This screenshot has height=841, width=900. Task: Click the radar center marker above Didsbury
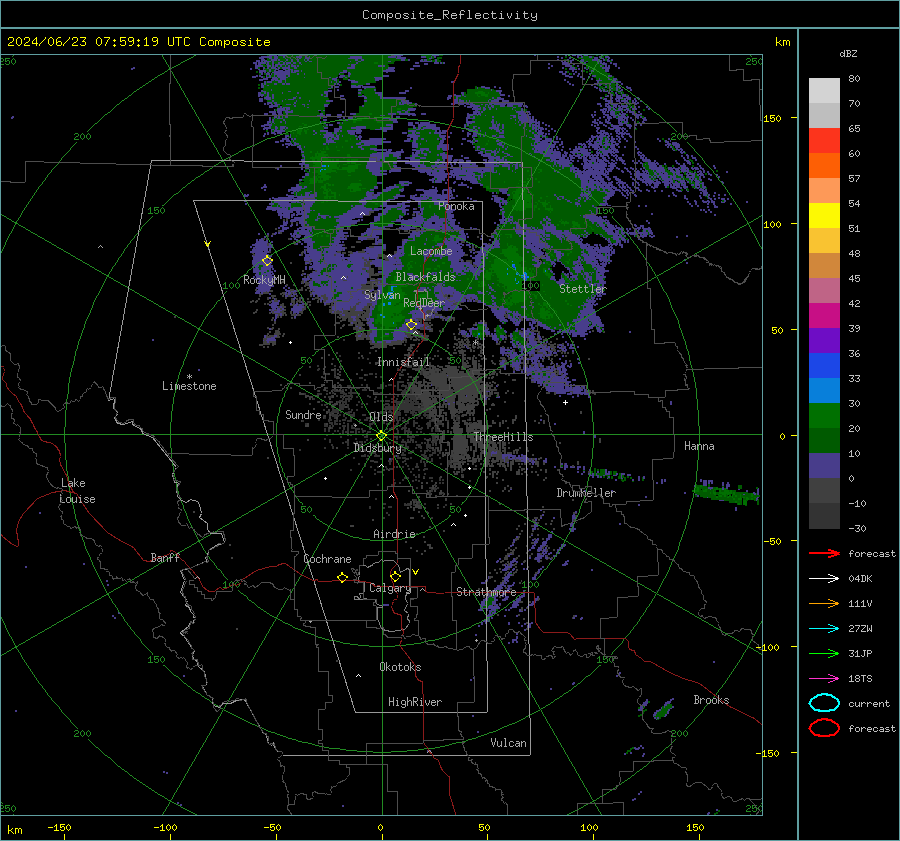pos(381,435)
